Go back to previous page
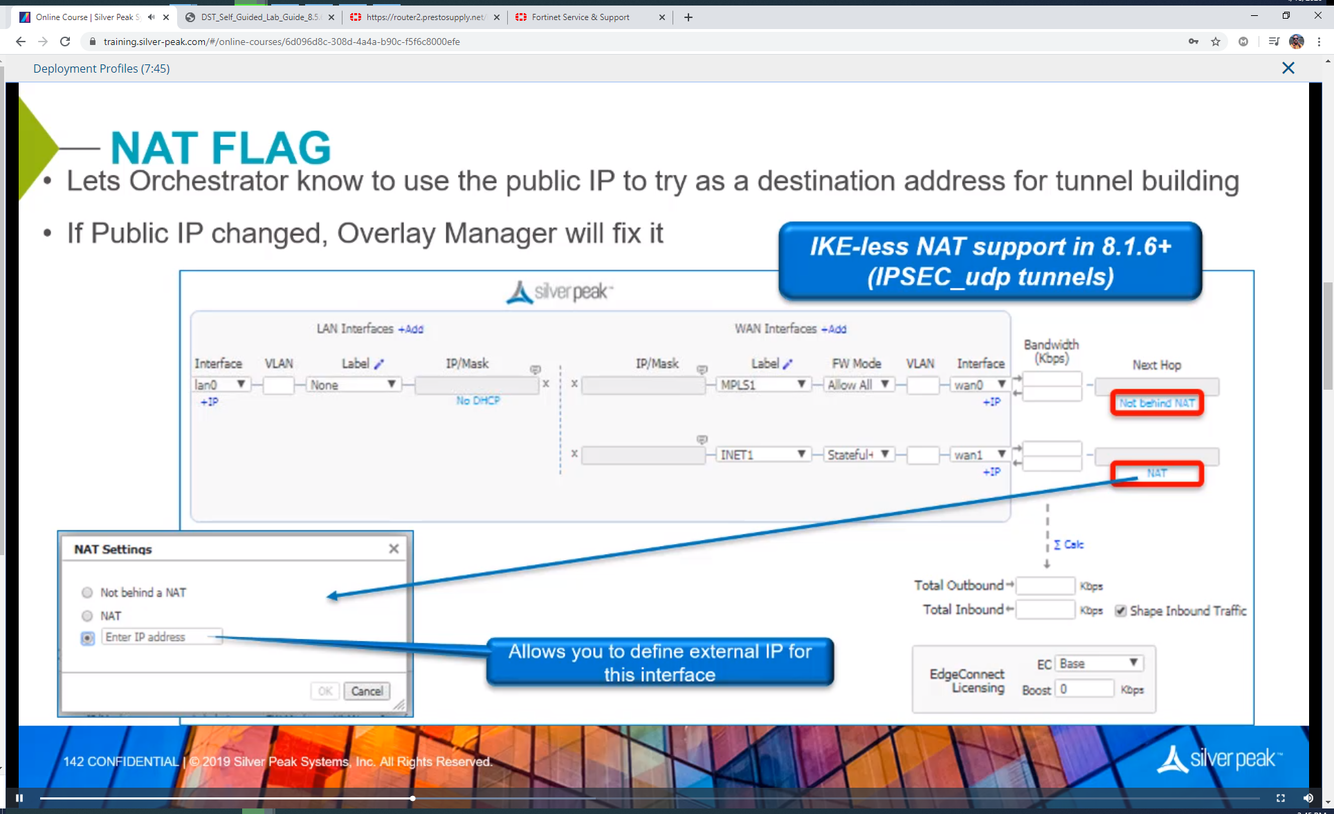 pyautogui.click(x=20, y=41)
